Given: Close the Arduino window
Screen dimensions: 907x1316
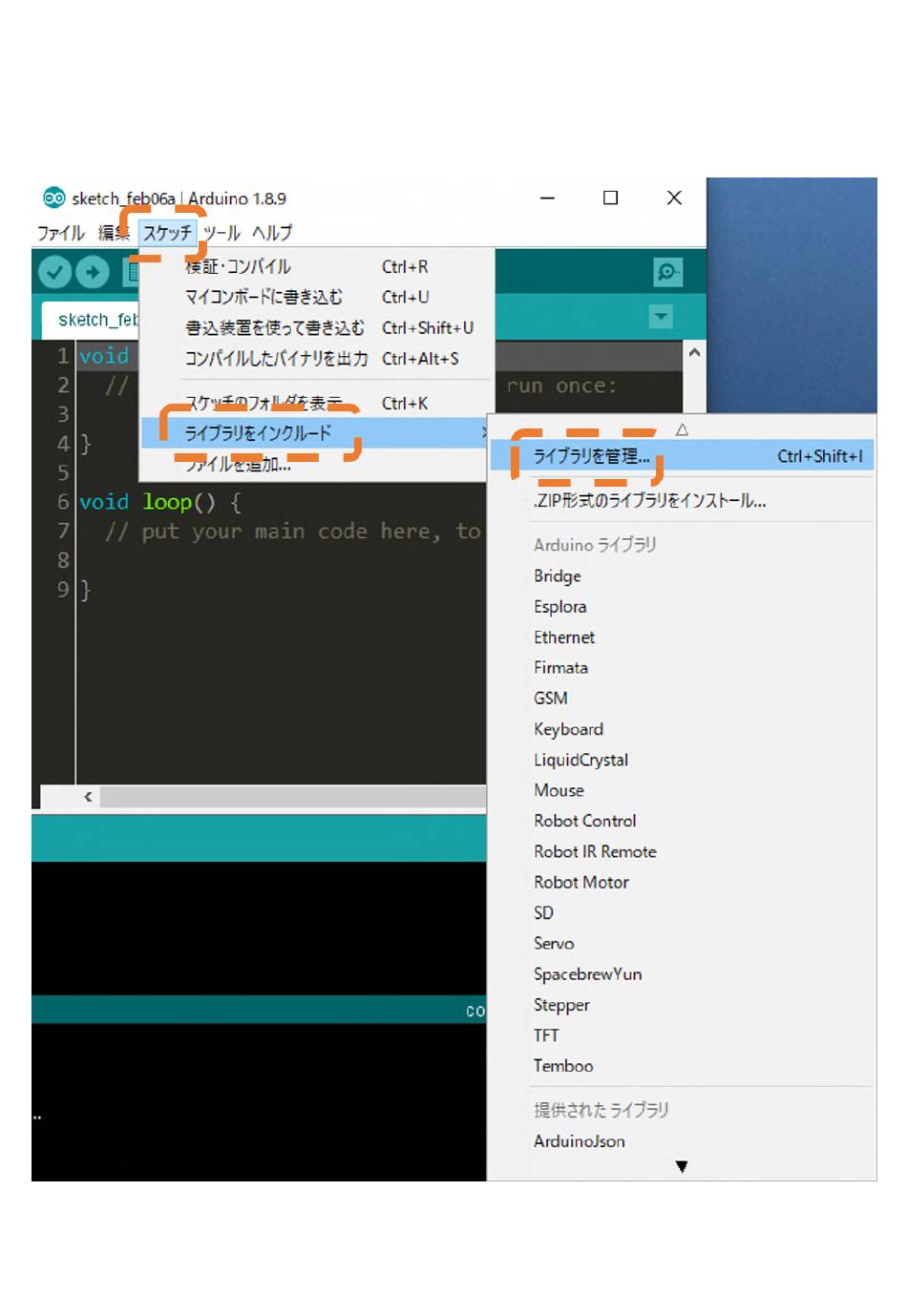Looking at the screenshot, I should [674, 198].
